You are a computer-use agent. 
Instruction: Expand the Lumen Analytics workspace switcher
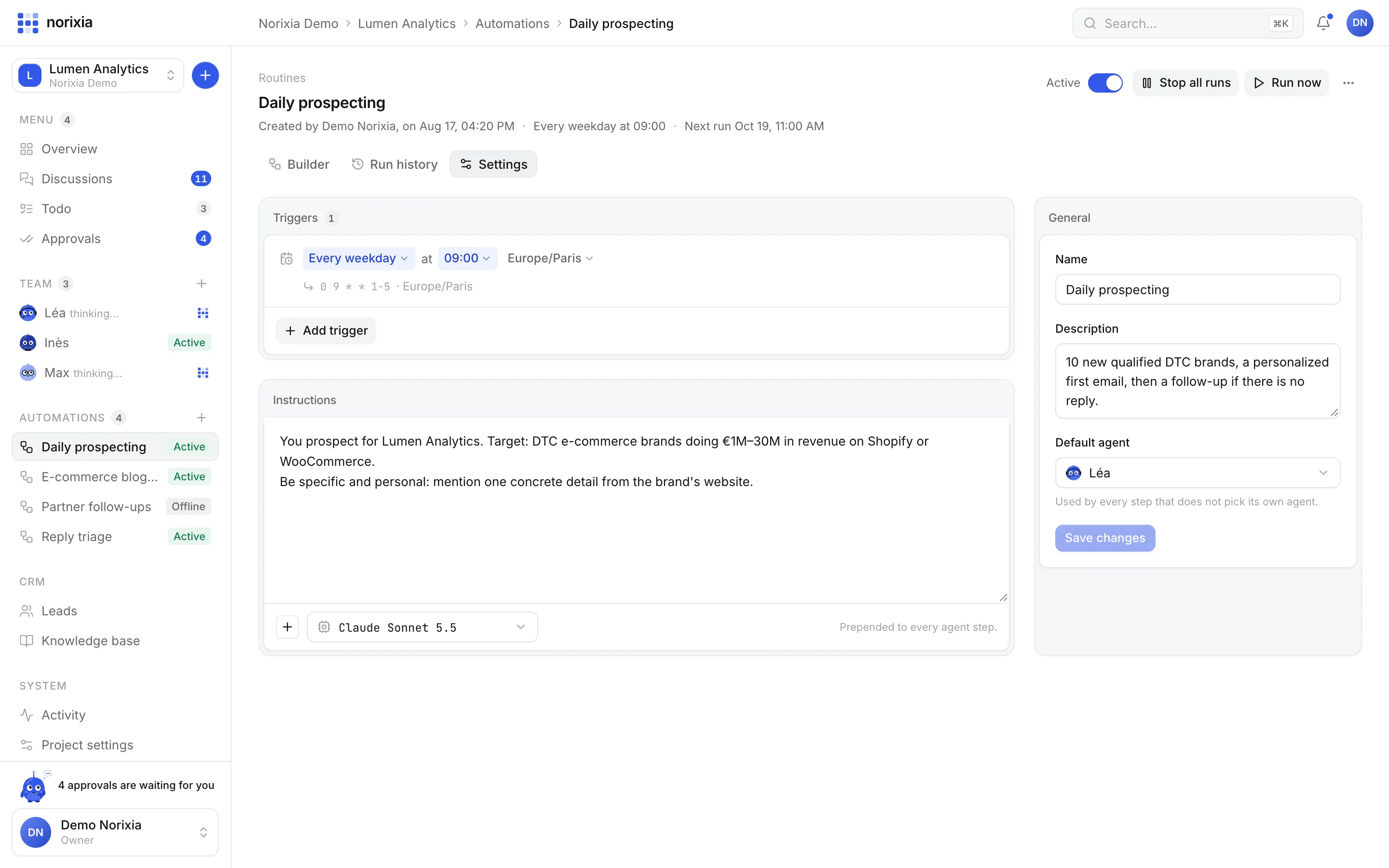pos(98,75)
